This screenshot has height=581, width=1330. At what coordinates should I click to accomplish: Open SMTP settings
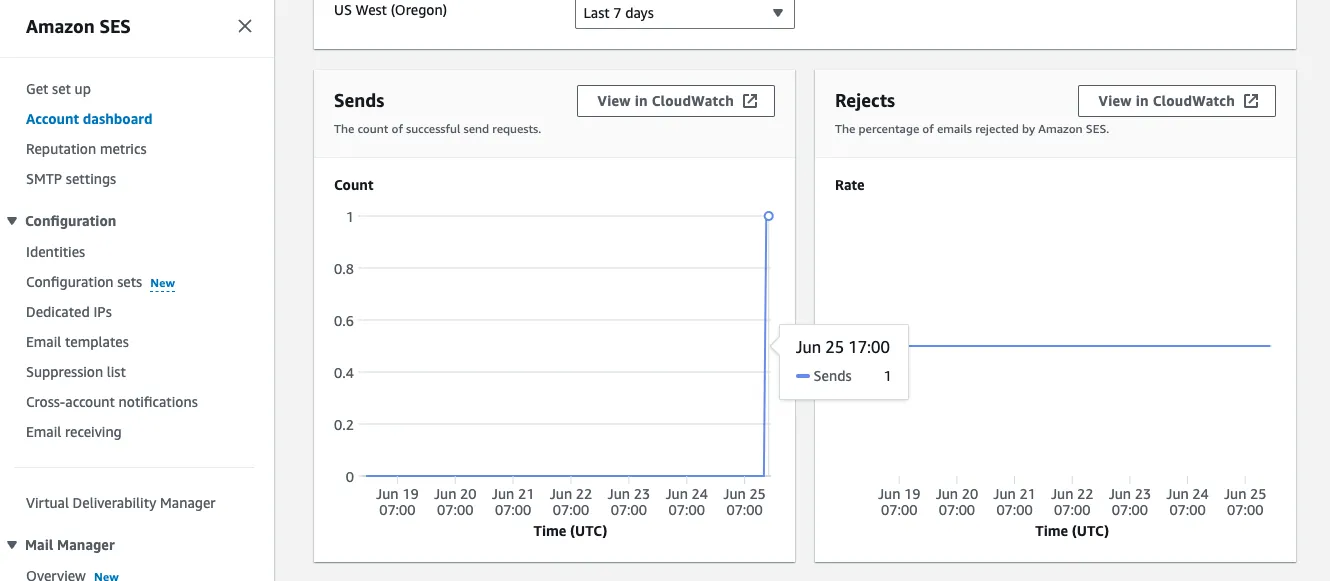[x=71, y=179]
